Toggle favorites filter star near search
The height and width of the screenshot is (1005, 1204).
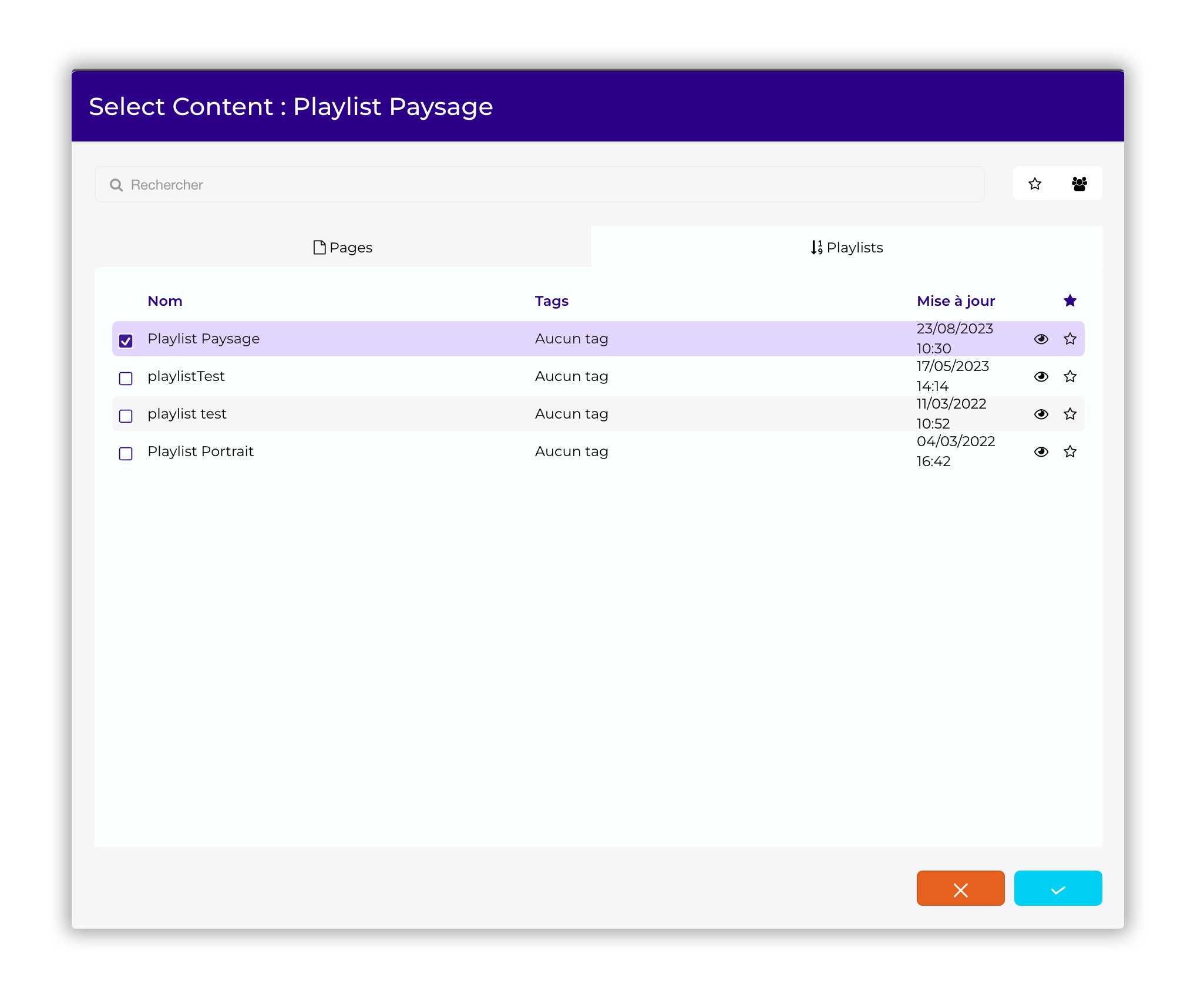tap(1035, 184)
